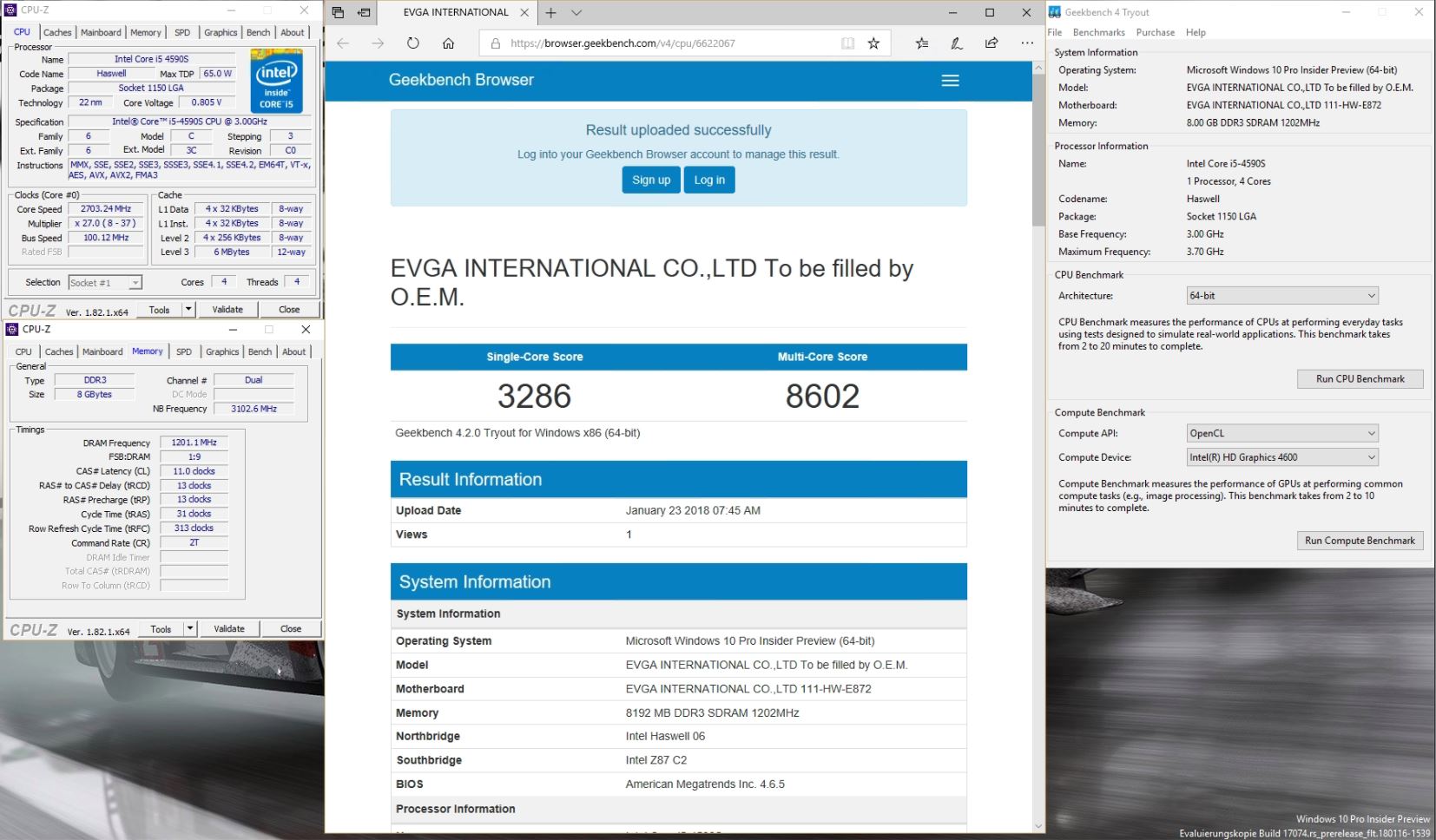Viewport: 1436px width, 840px height.
Task: Open Compute Device dropdown
Action: (1282, 457)
